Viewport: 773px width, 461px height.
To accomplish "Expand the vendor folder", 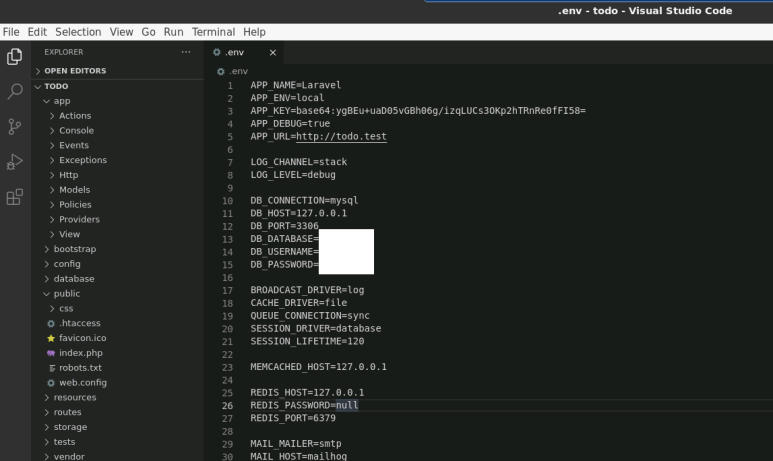I will 117,456.
